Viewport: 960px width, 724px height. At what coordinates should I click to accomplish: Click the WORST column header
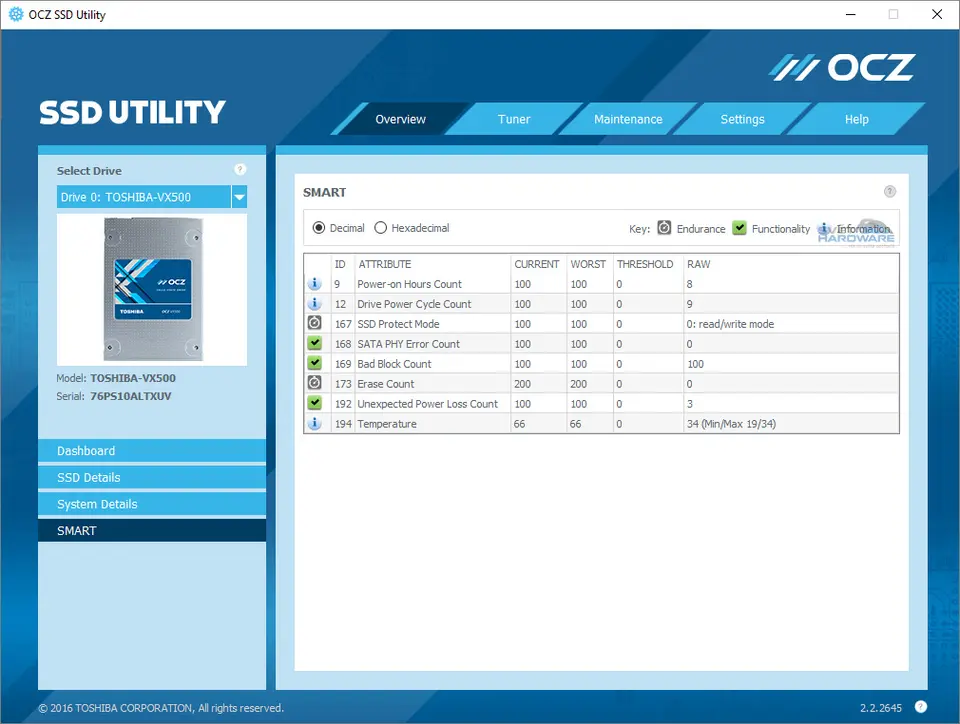pyautogui.click(x=588, y=264)
